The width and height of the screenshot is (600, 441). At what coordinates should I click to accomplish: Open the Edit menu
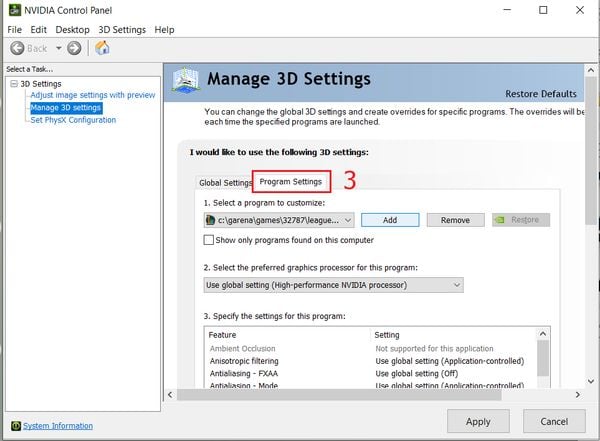[x=38, y=29]
